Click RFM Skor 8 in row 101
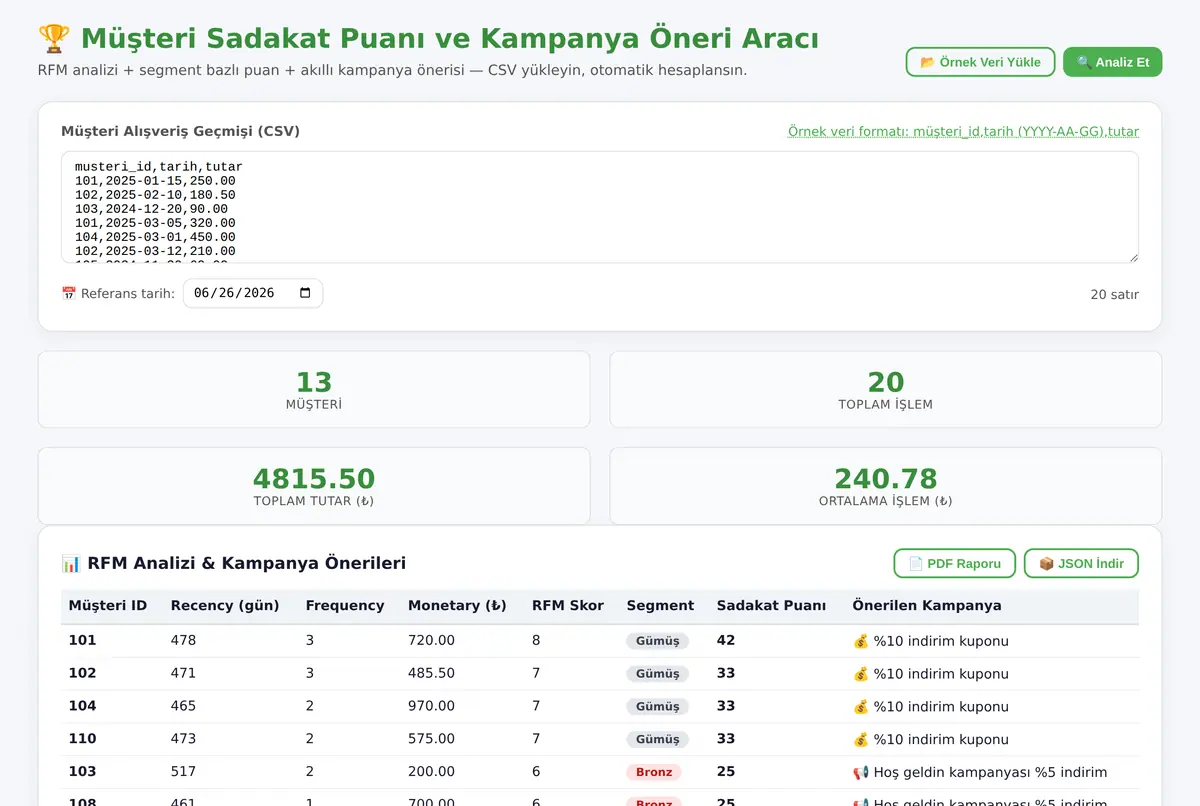Viewport: 1200px width, 806px height. point(536,640)
